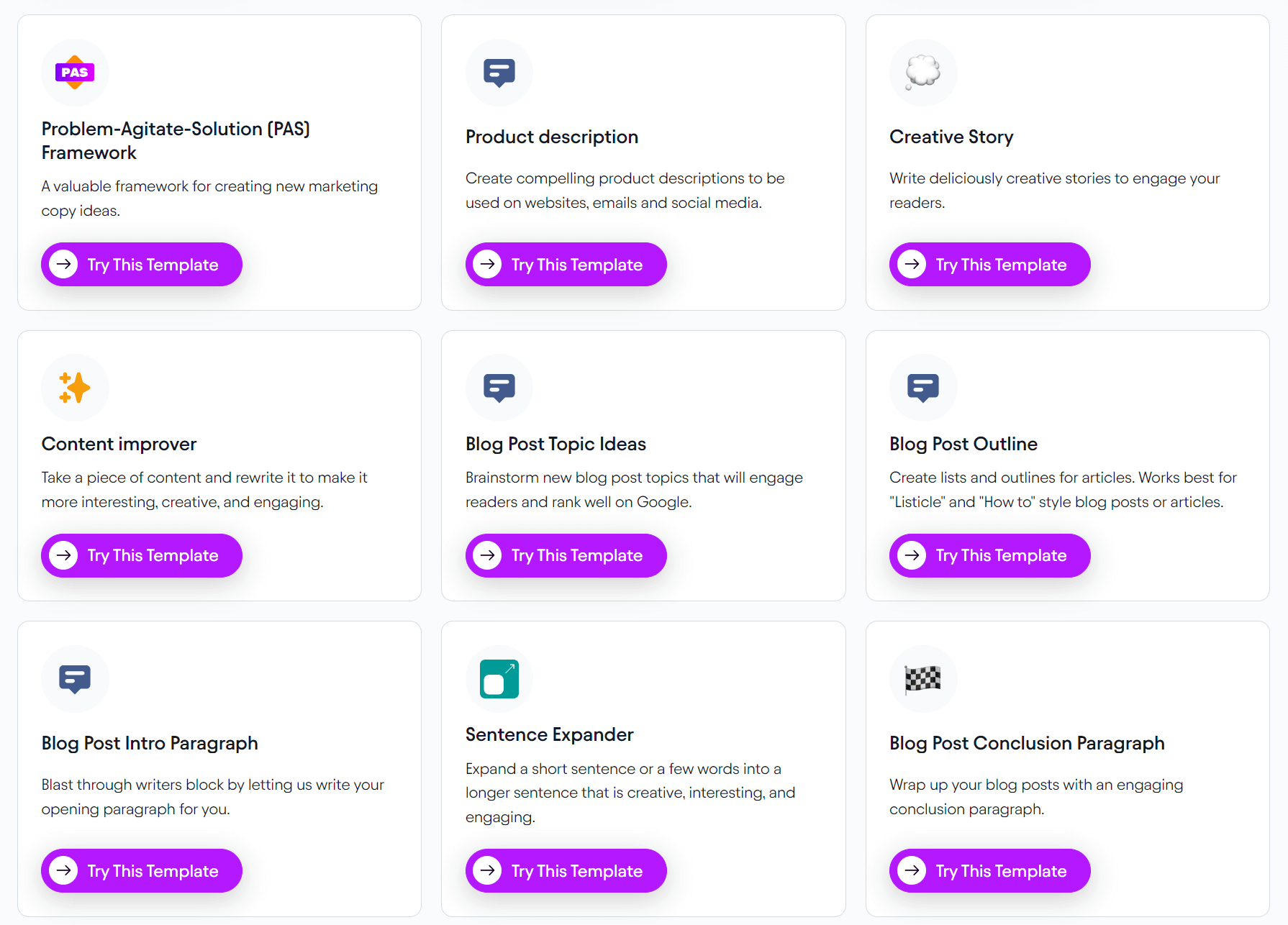1288x925 pixels.
Task: Click 'A valuable framework for creating' description
Action: click(x=209, y=199)
